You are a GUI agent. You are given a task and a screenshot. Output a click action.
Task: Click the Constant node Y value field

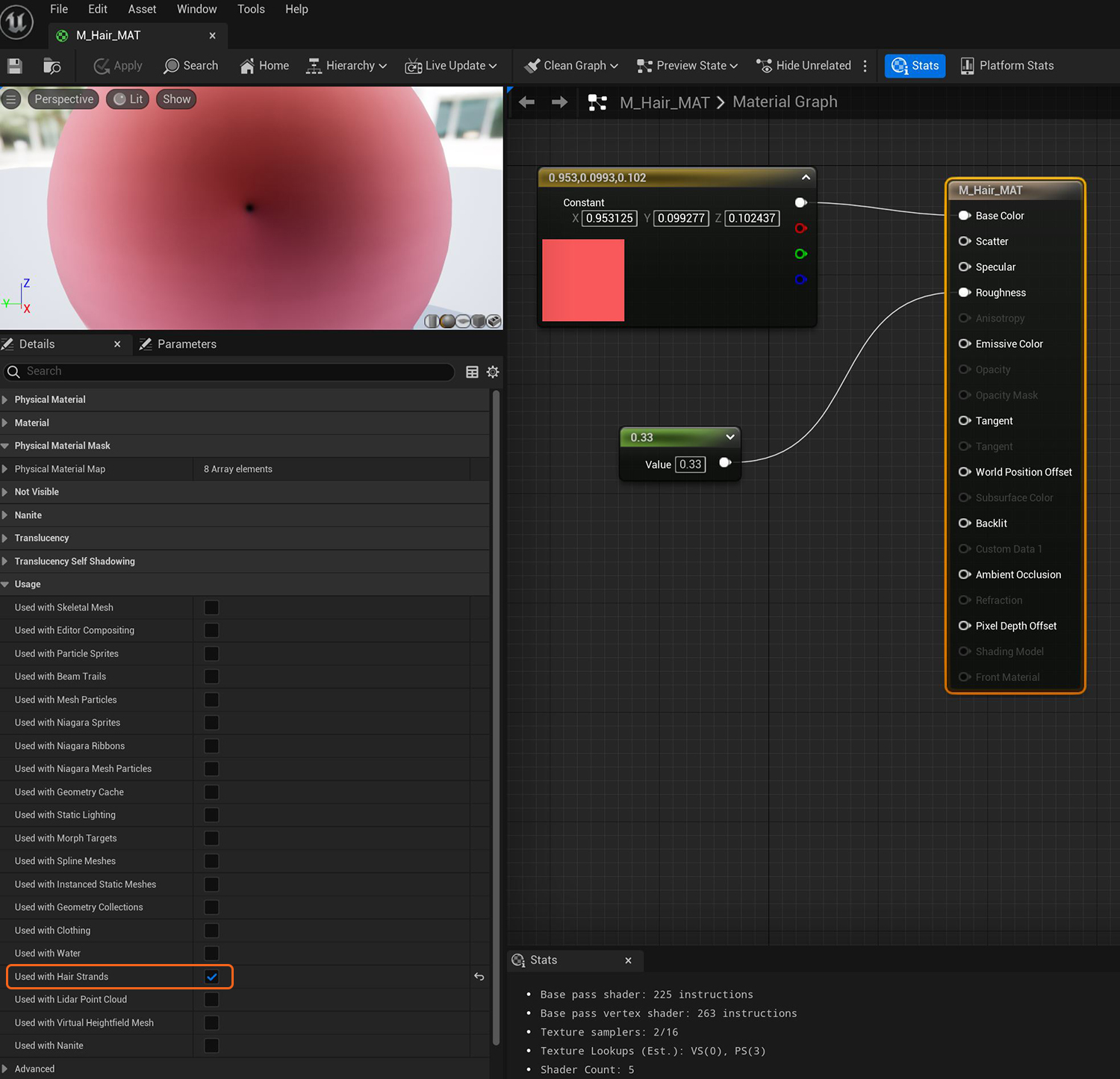click(x=681, y=218)
